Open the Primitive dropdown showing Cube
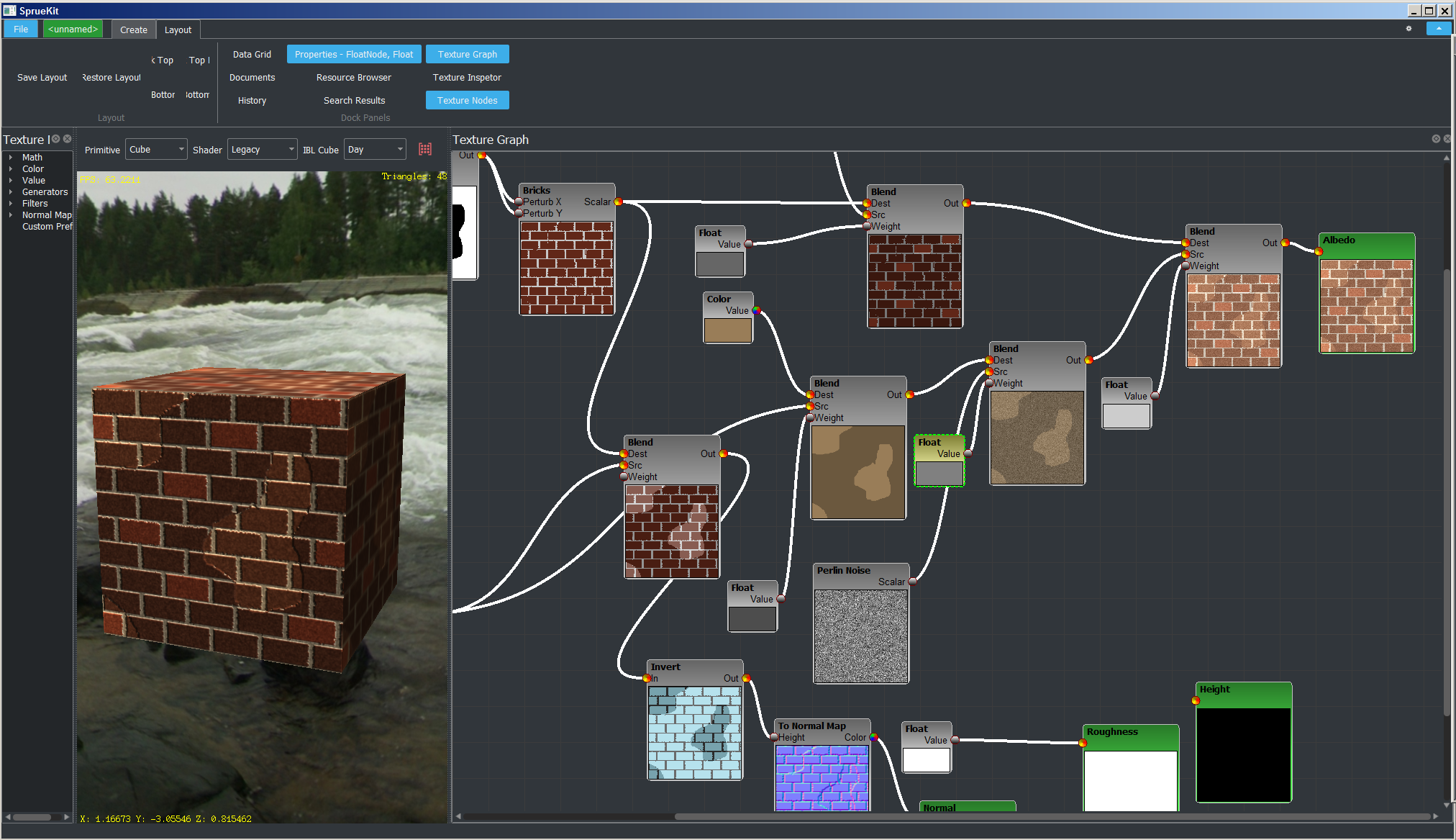 [x=156, y=149]
